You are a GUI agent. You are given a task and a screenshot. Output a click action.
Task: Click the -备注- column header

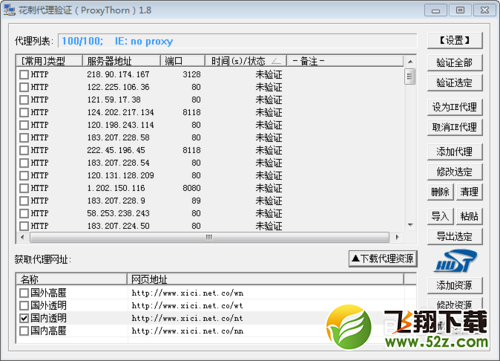(345, 61)
